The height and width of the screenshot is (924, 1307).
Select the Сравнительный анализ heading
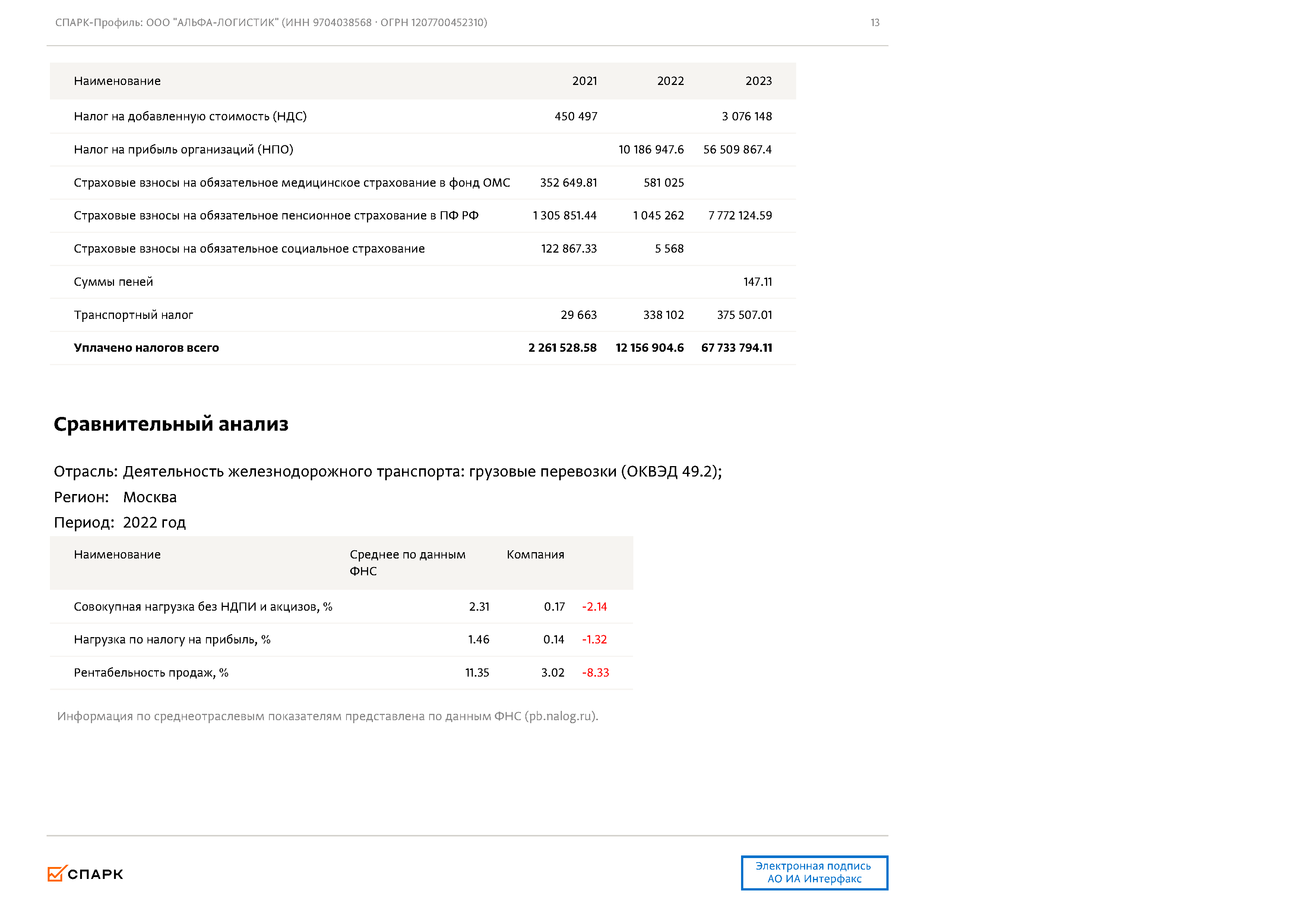tap(171, 424)
